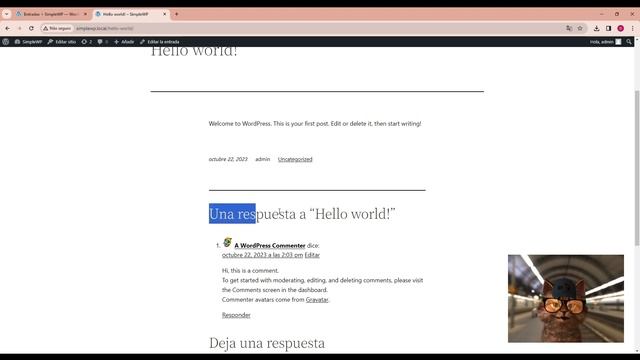Click the vertical page scrollbar thumb
The height and width of the screenshot is (360, 640).
pyautogui.click(x=637, y=167)
